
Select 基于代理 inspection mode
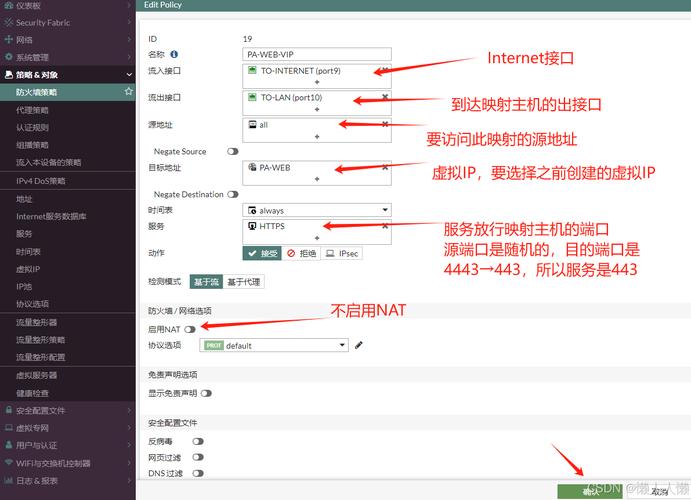tap(244, 282)
